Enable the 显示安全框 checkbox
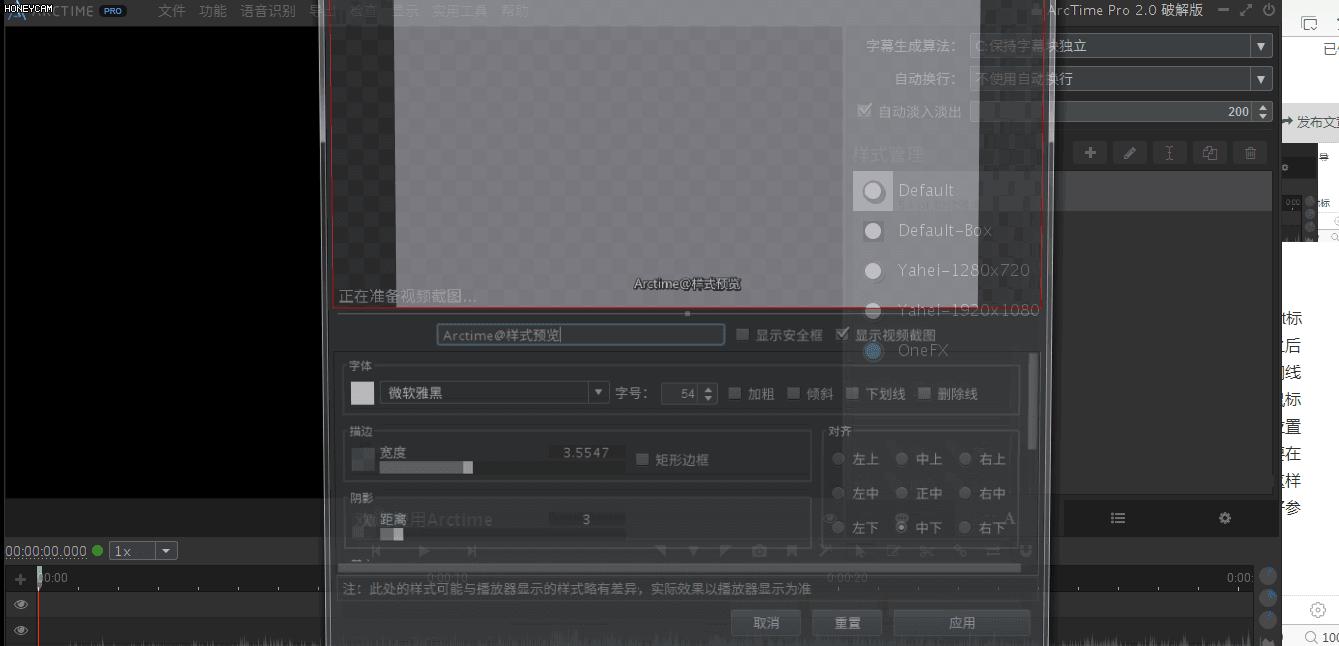 [741, 334]
